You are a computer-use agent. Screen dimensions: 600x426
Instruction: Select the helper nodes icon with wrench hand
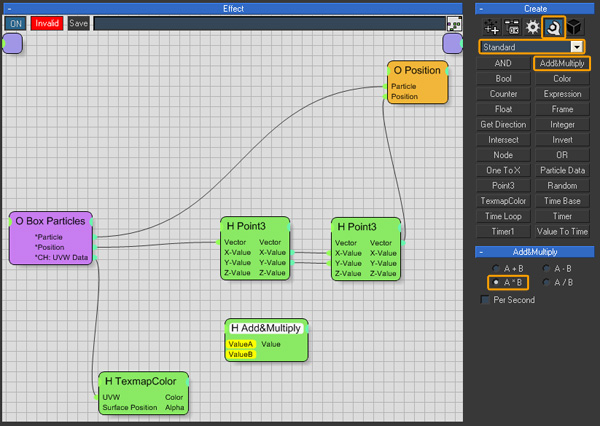point(553,27)
